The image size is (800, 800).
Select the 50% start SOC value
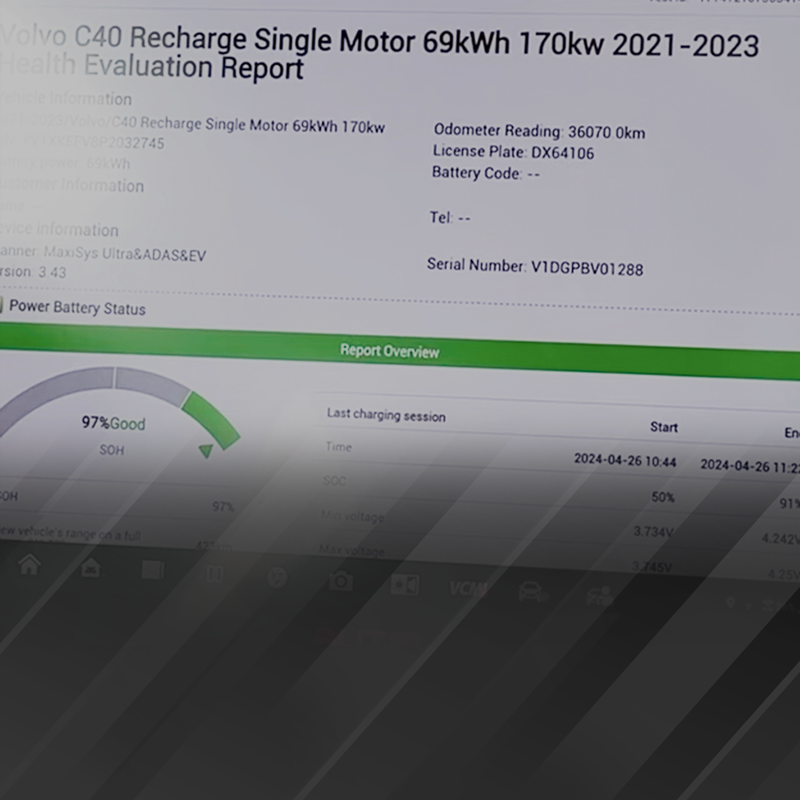coord(663,496)
